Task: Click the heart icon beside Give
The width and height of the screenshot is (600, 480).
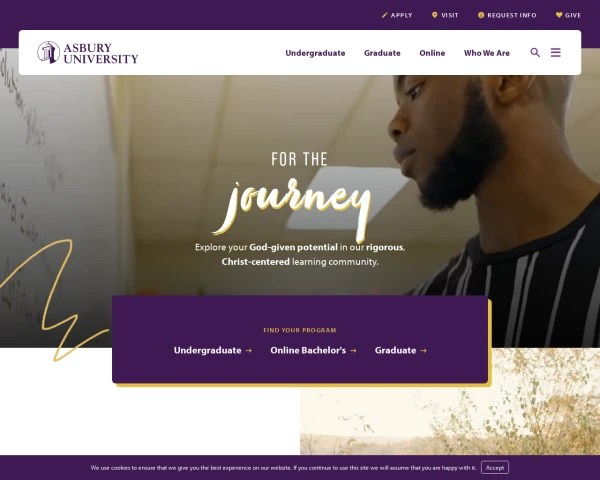Action: point(559,15)
